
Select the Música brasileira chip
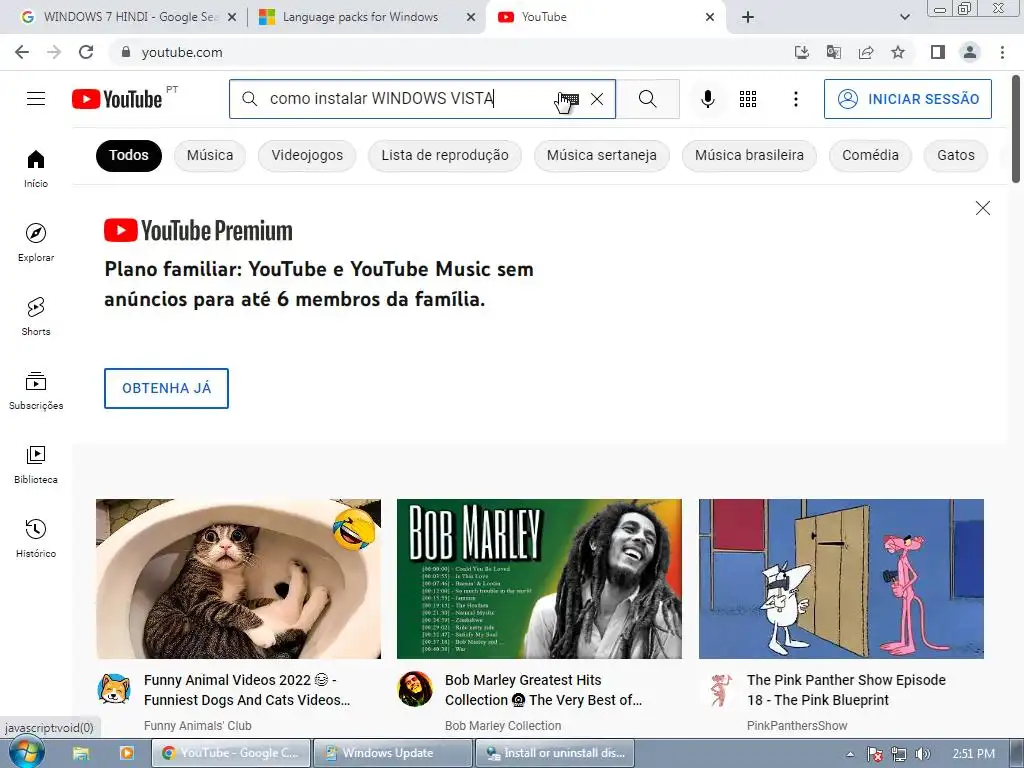point(749,155)
